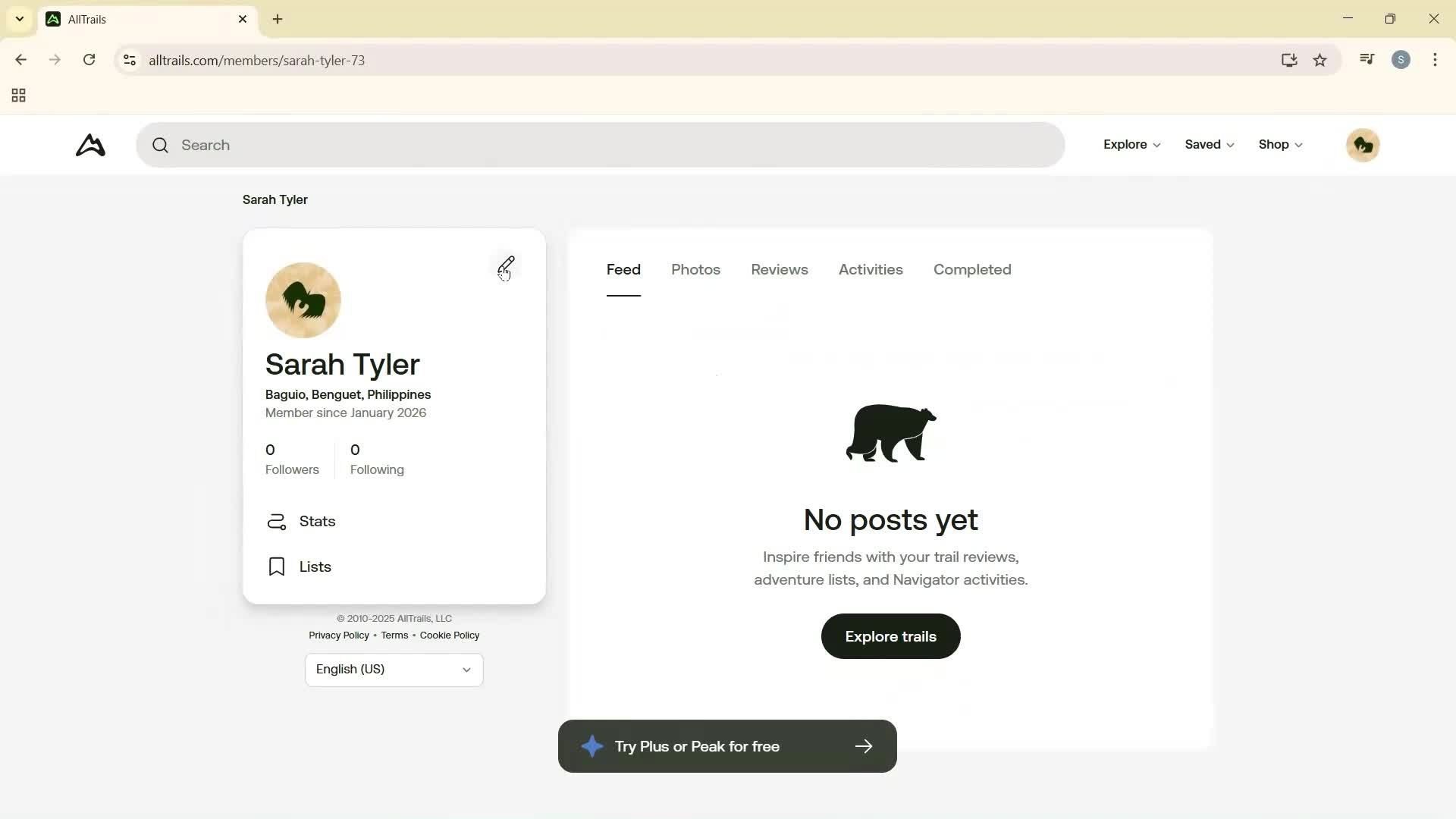Open the Privacy Policy link
The image size is (1456, 819).
(x=338, y=635)
